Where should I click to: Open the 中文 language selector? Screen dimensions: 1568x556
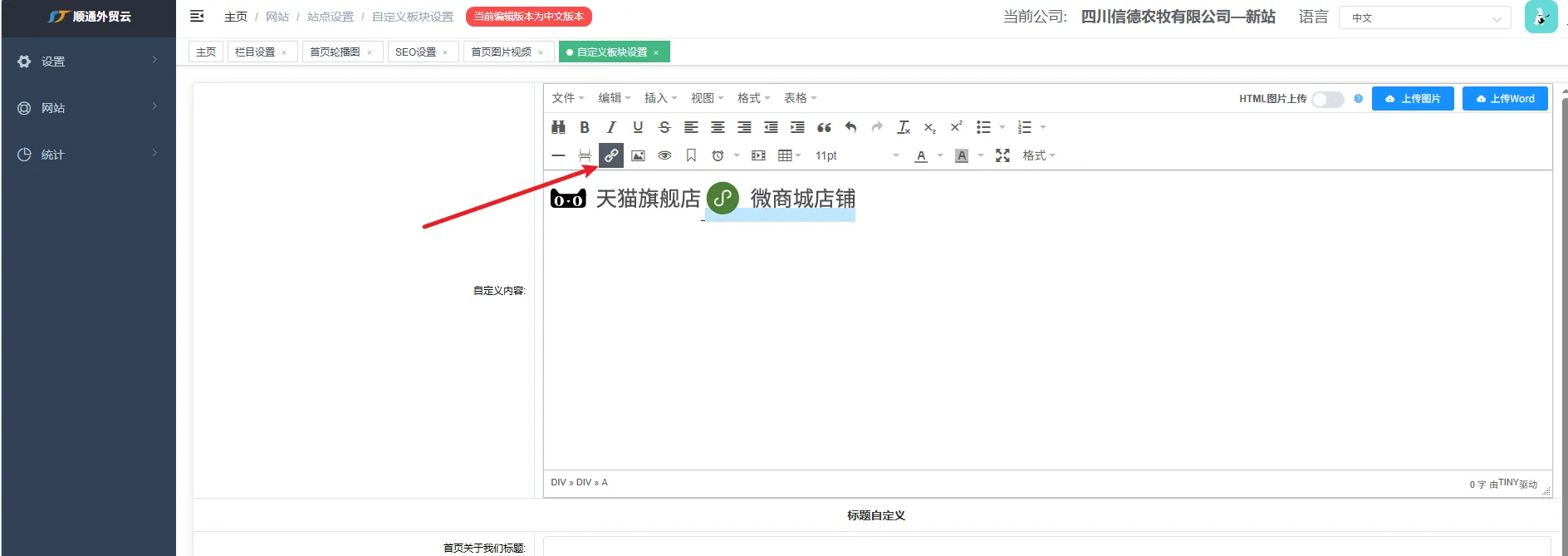tap(1424, 17)
